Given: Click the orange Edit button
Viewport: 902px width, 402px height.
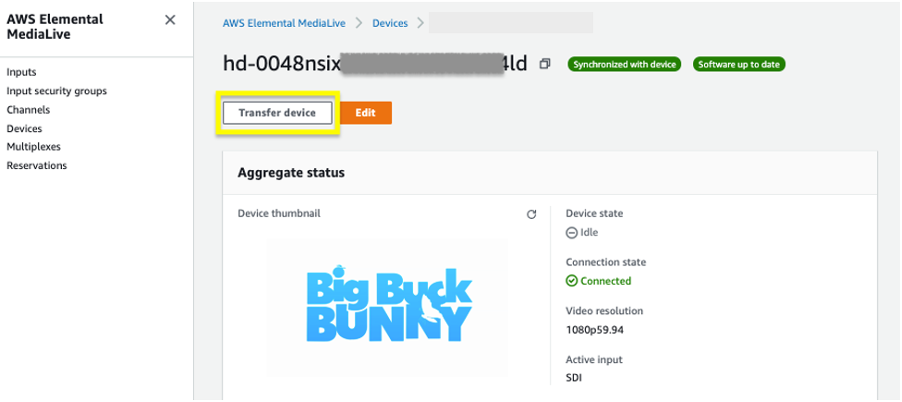Looking at the screenshot, I should [x=366, y=113].
